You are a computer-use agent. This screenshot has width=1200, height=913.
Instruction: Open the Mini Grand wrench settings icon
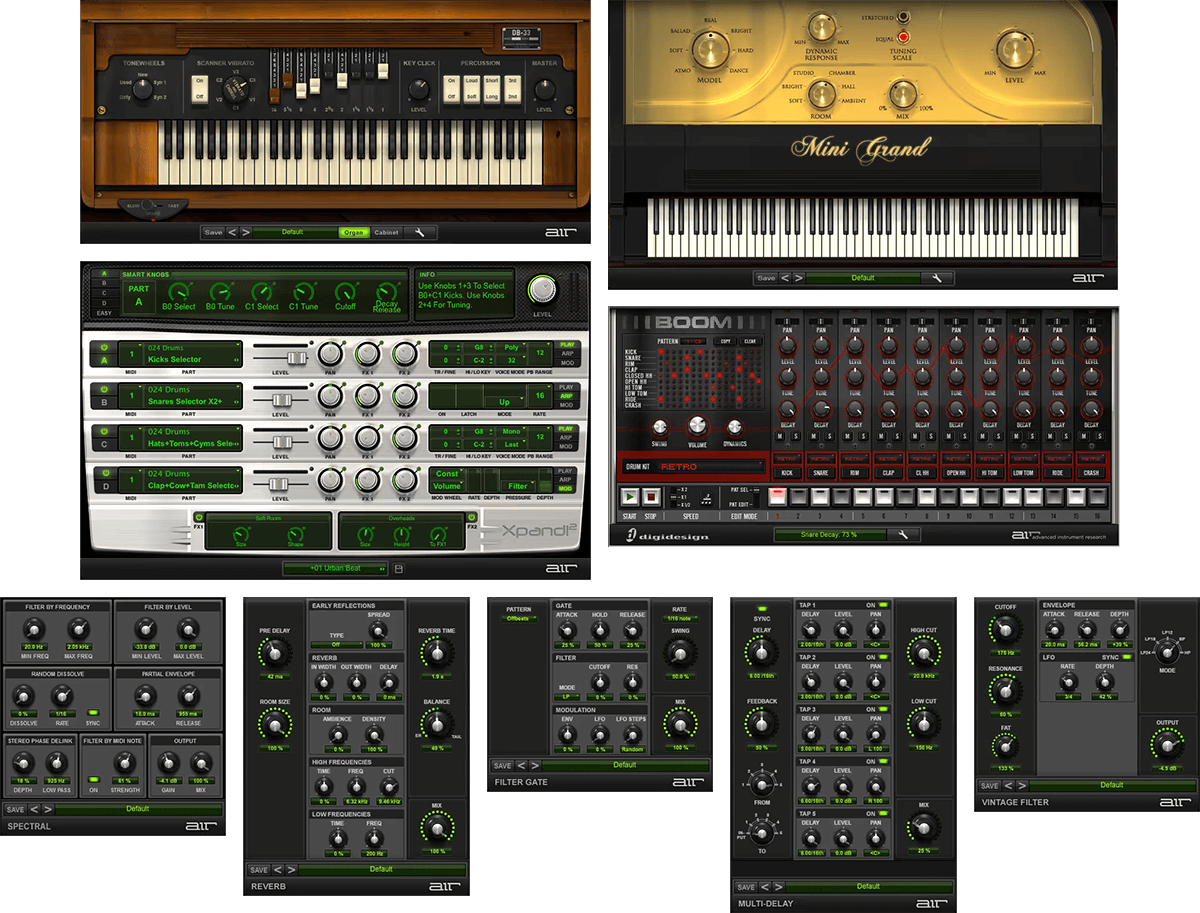936,278
